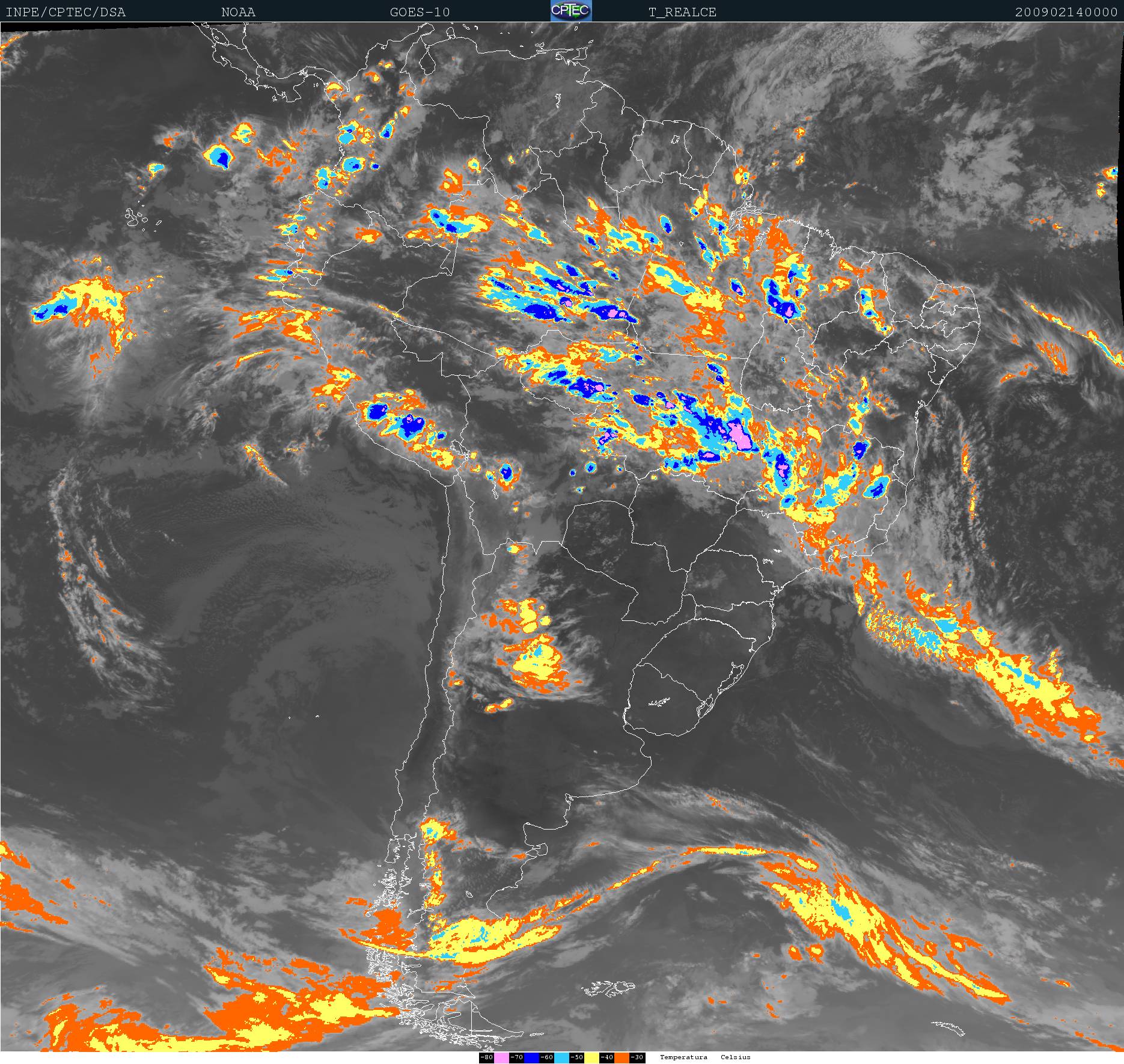1124x1064 pixels.
Task: Select the light blue legend color swatch
Action: (561, 1057)
